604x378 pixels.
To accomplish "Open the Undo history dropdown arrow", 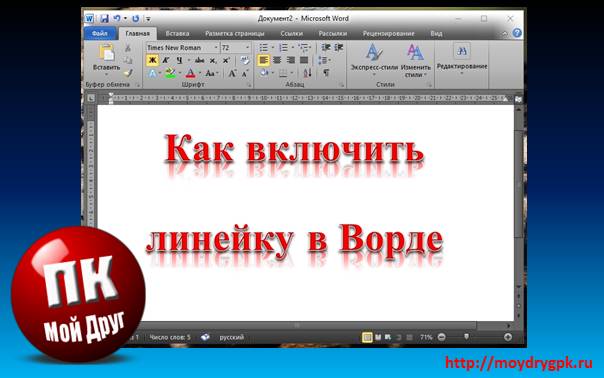I will [126, 18].
